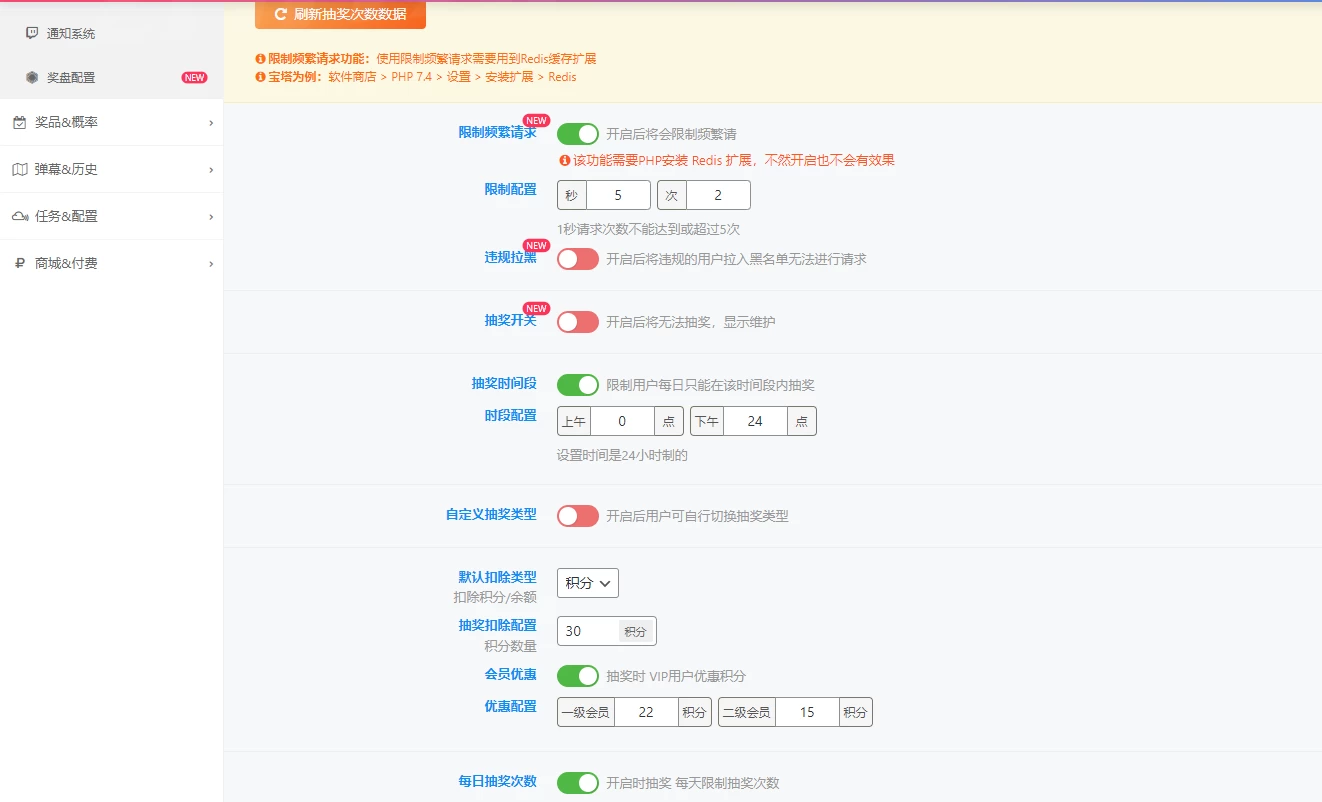1322x802 pixels.
Task: Enable the 违规拉黑 blacklist toggle
Action: (578, 259)
